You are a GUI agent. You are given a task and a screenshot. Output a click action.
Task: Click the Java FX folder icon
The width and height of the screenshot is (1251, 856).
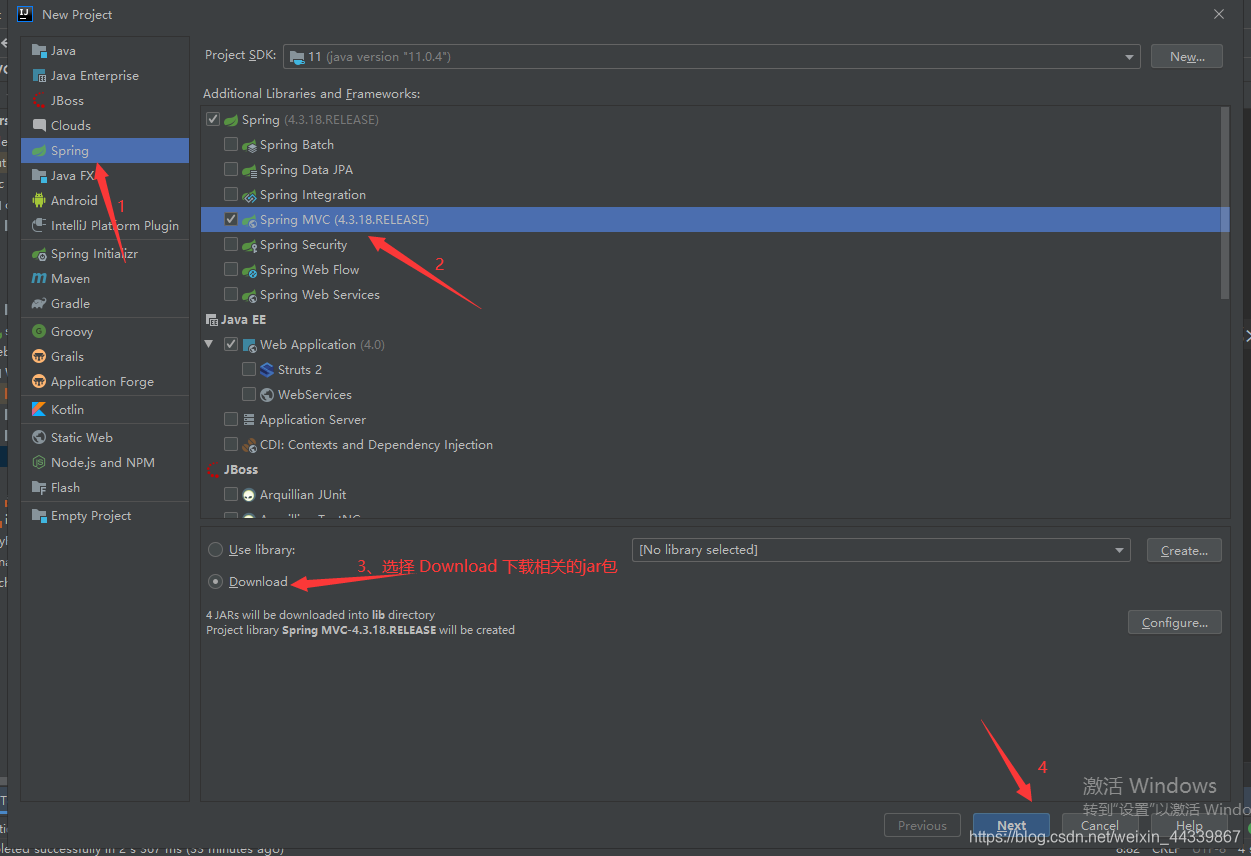[x=39, y=175]
